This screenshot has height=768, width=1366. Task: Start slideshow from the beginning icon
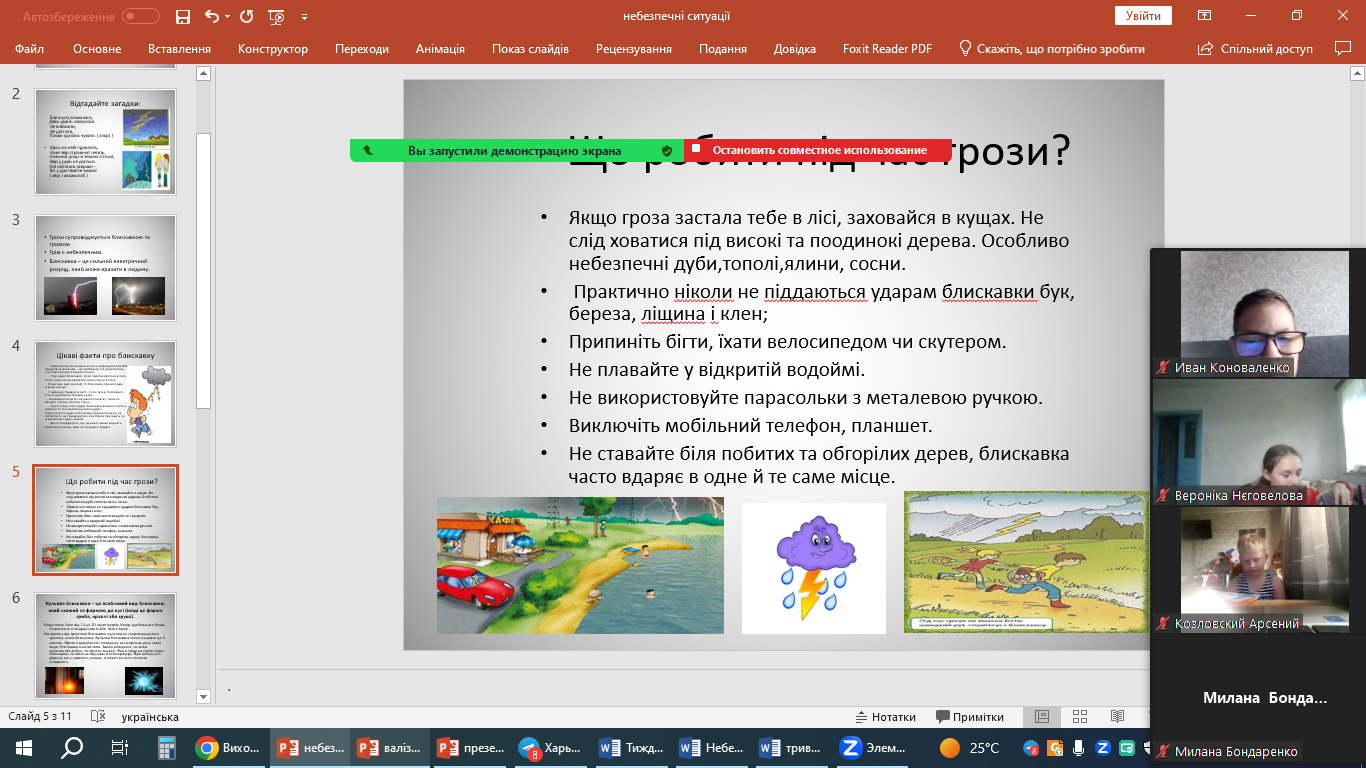pyautogui.click(x=278, y=16)
